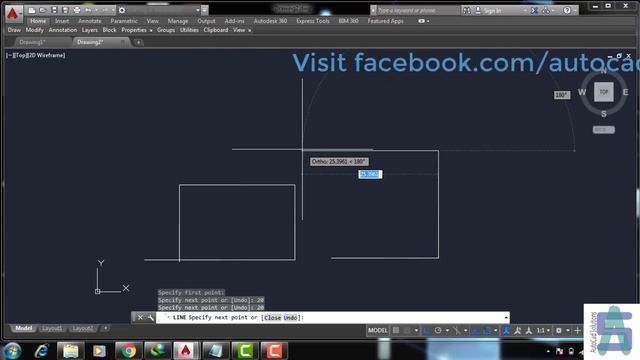Viewport: 640px width, 360px height.
Task: Open the Layers panel button
Action: pos(89,30)
